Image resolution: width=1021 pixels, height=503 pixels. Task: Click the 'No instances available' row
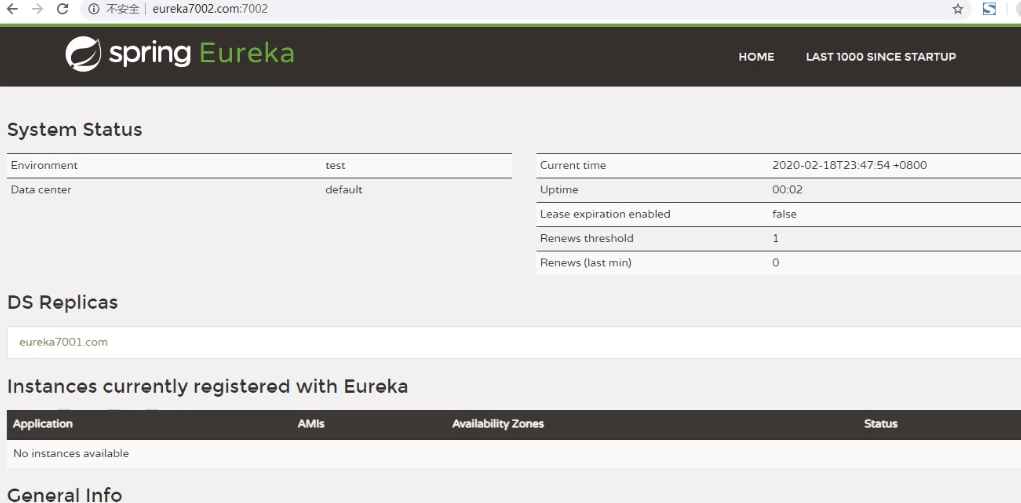(514, 453)
